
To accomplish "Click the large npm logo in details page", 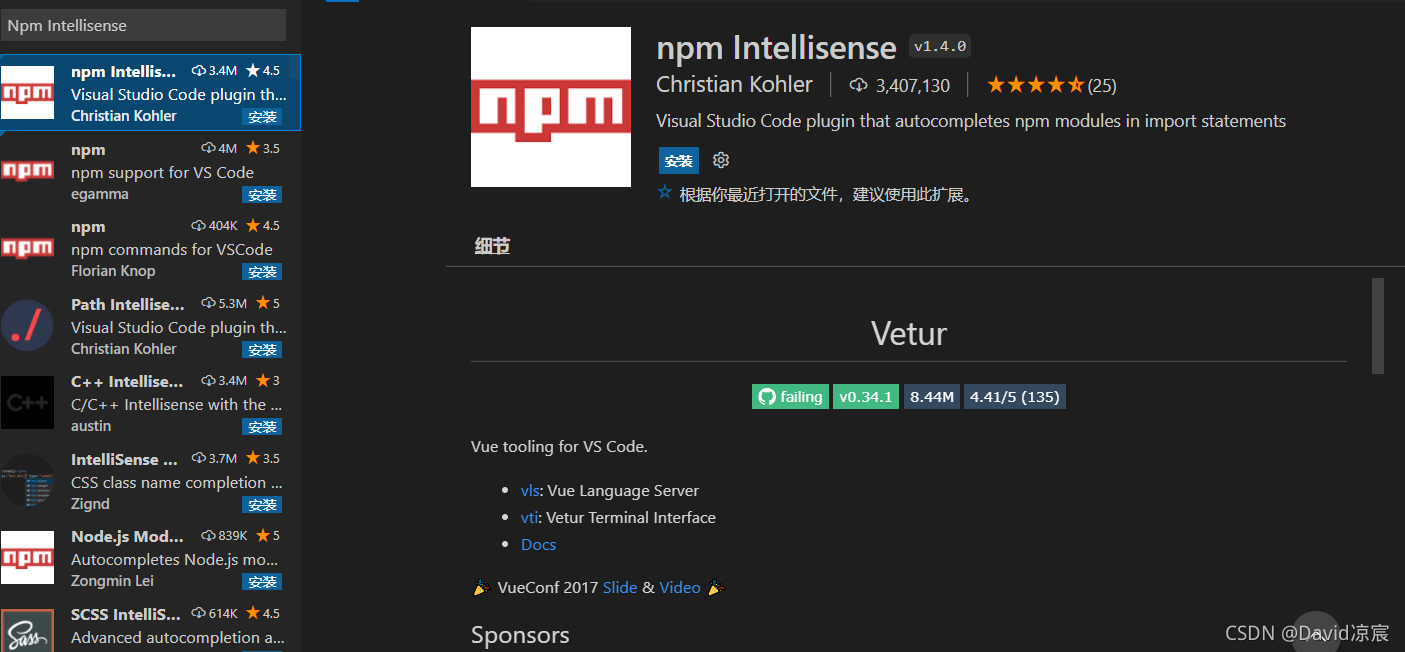I will [551, 107].
